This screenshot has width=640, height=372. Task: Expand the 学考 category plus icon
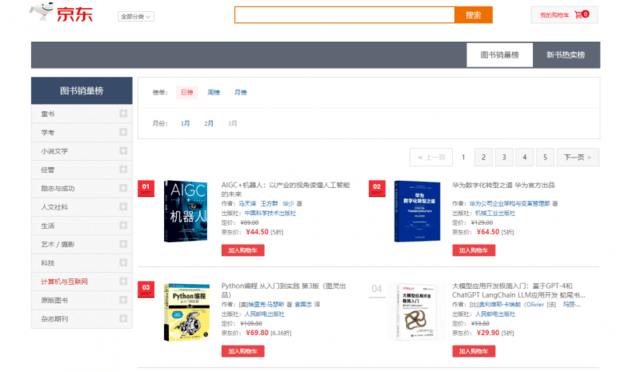pyautogui.click(x=123, y=132)
